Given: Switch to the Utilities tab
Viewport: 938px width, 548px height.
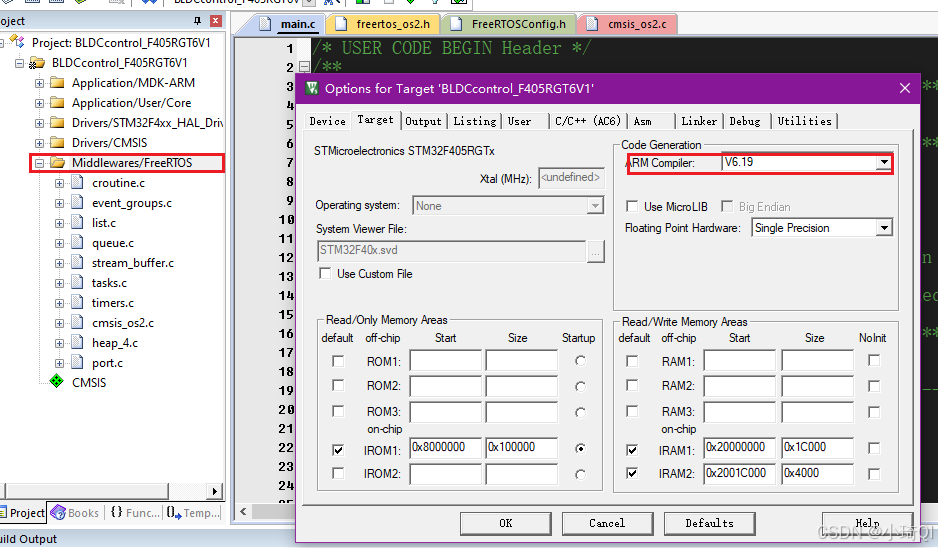Looking at the screenshot, I should tap(804, 121).
